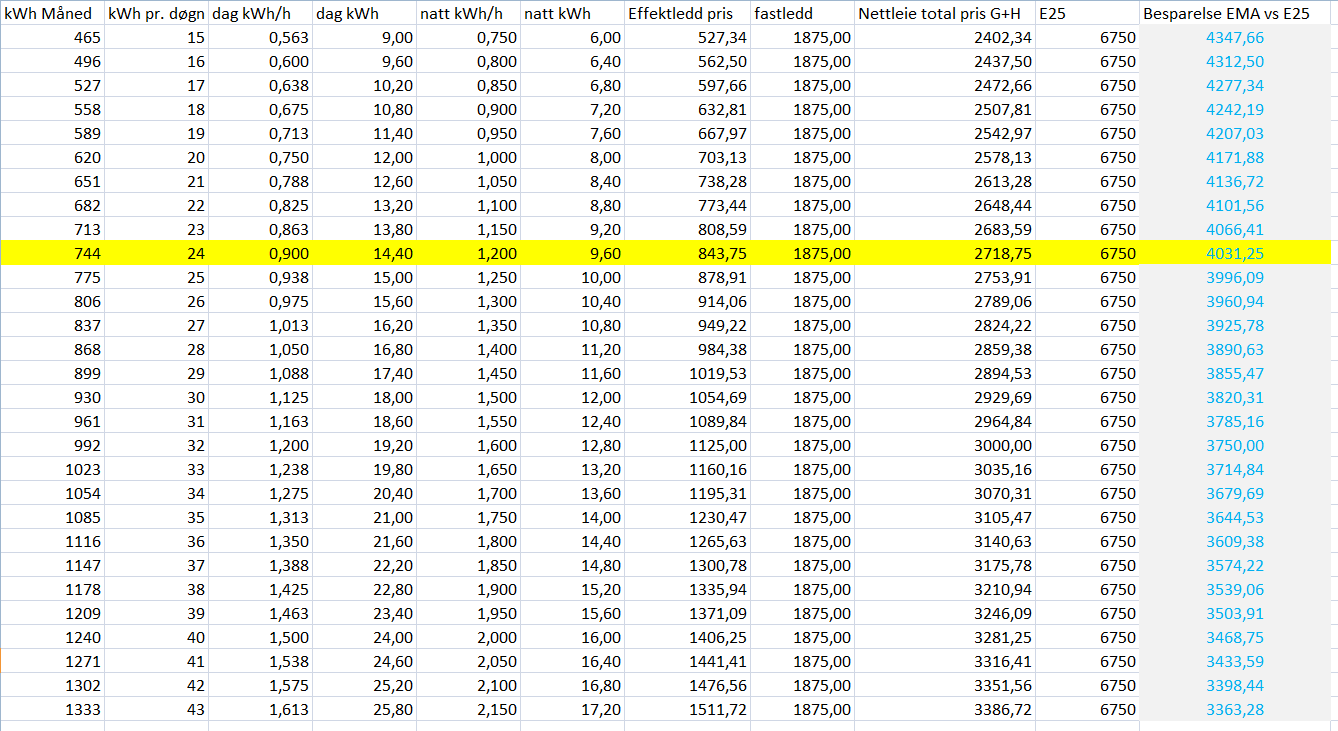Select the natt kWh value 14,00
The width and height of the screenshot is (1338, 731).
tap(572, 518)
